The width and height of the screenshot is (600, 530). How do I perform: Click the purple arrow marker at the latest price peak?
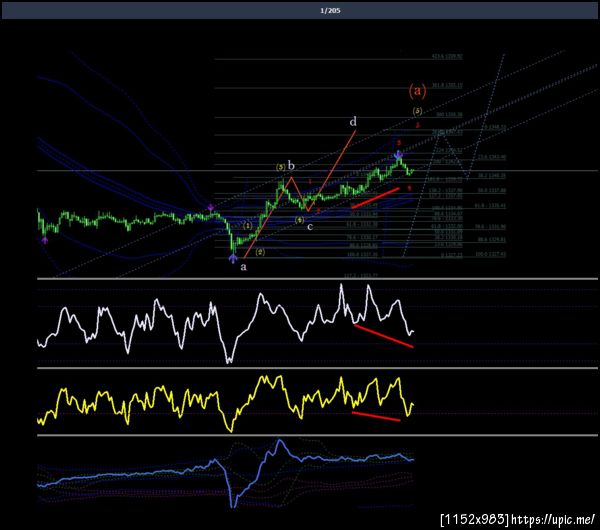pos(398,155)
